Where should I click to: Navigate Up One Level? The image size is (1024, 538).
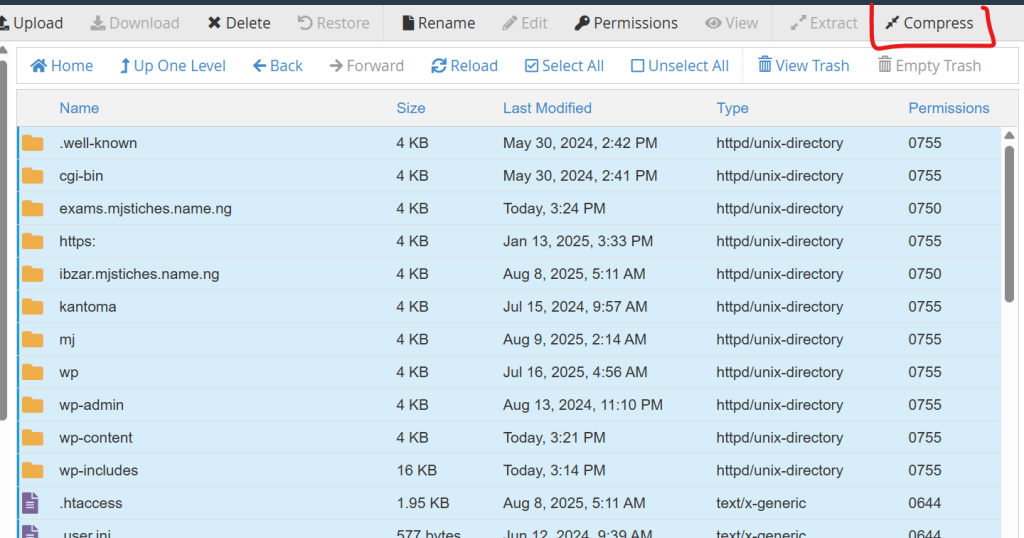click(172, 66)
